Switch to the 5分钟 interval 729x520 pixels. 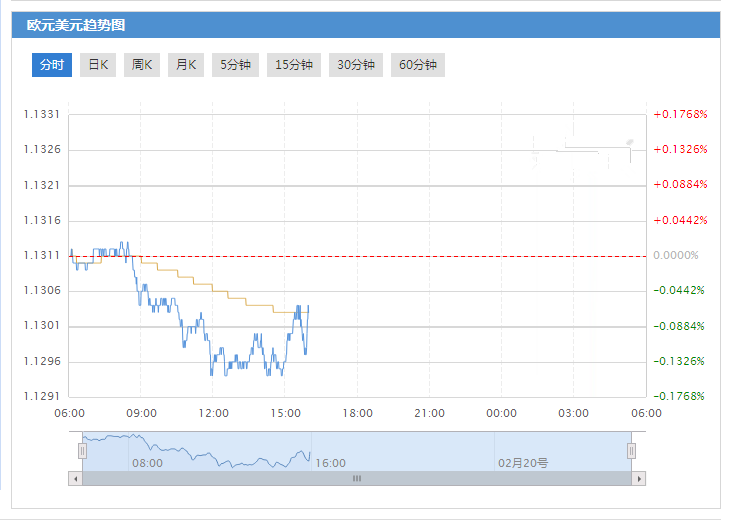235,65
